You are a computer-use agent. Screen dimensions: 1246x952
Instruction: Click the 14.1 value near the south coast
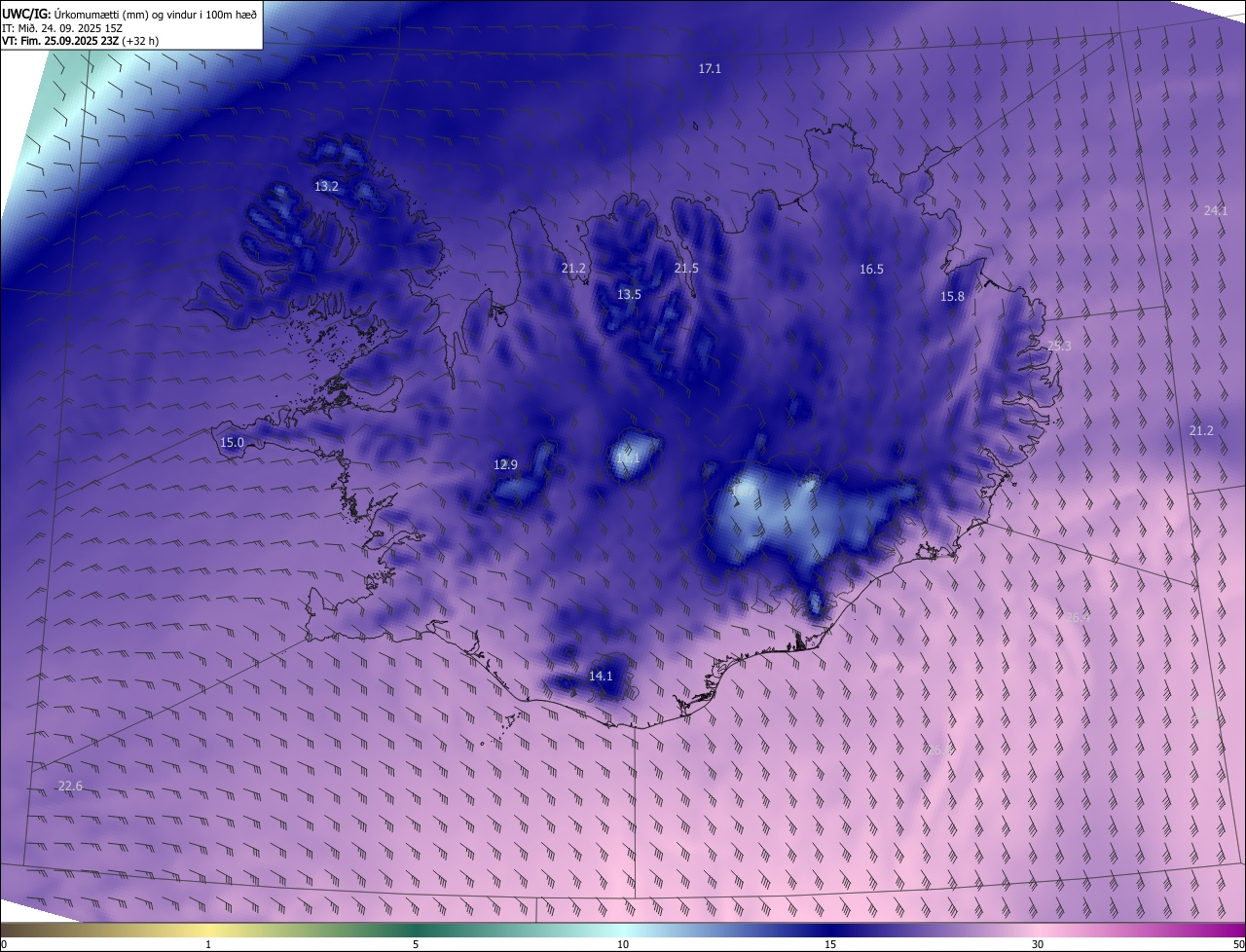click(601, 676)
